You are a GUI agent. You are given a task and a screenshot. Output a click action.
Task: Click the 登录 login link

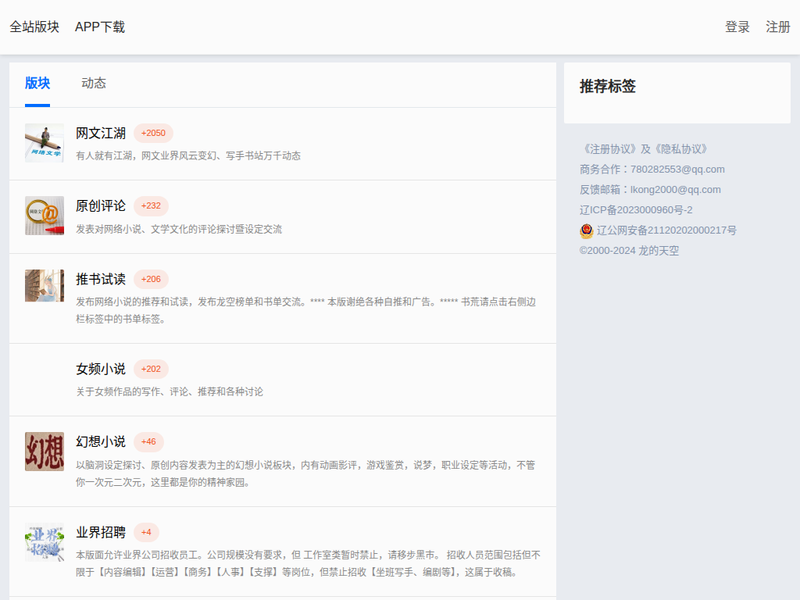737,27
